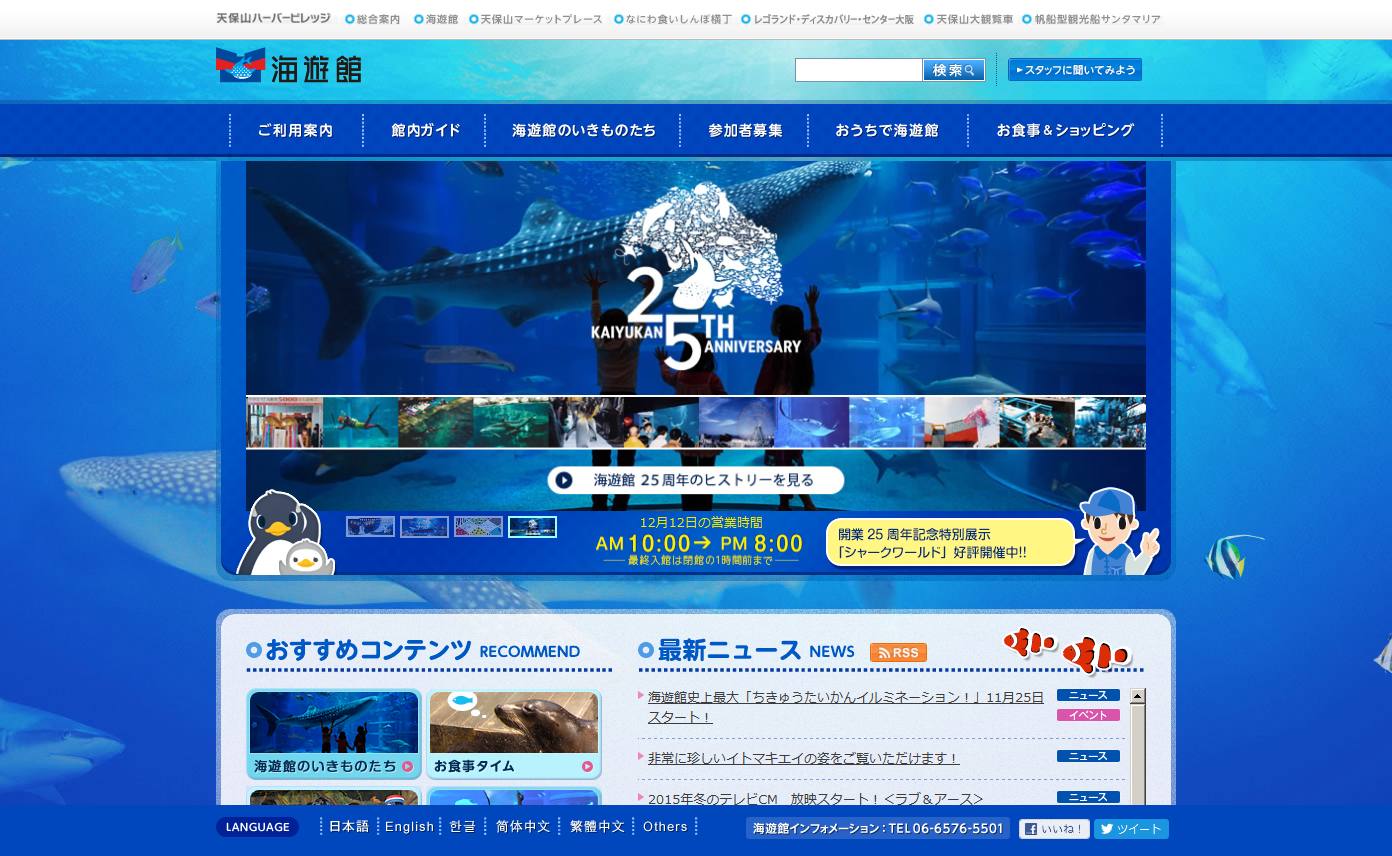Click the Twitter ツイート button

coord(1131,829)
